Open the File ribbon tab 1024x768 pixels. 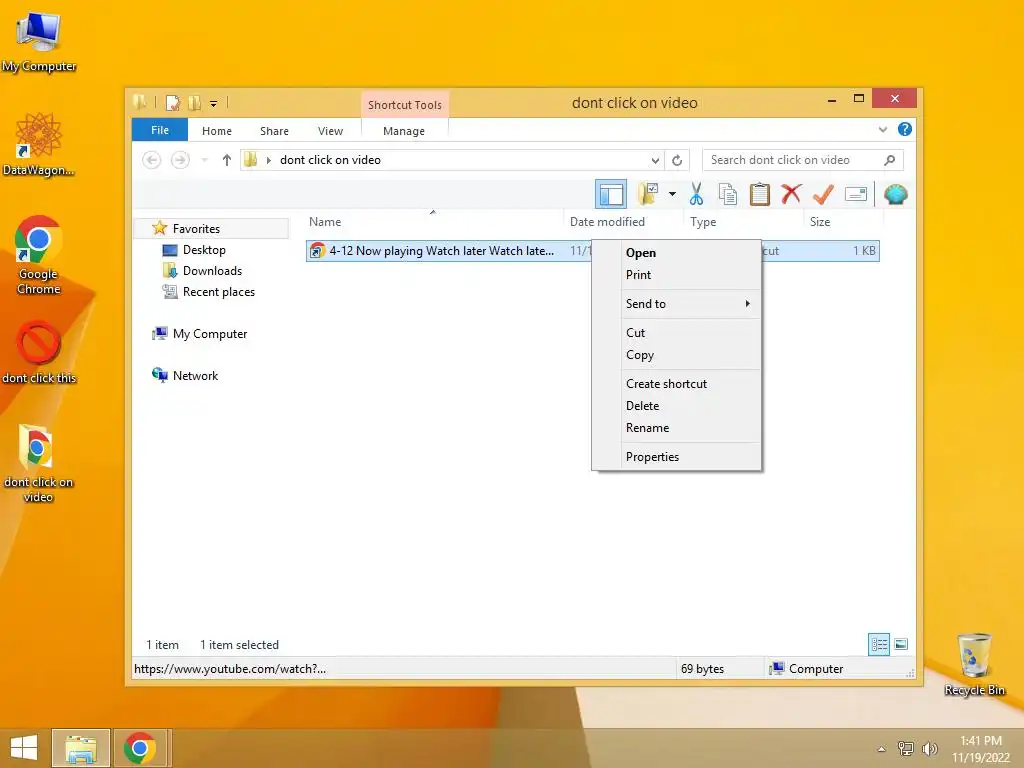tap(160, 130)
